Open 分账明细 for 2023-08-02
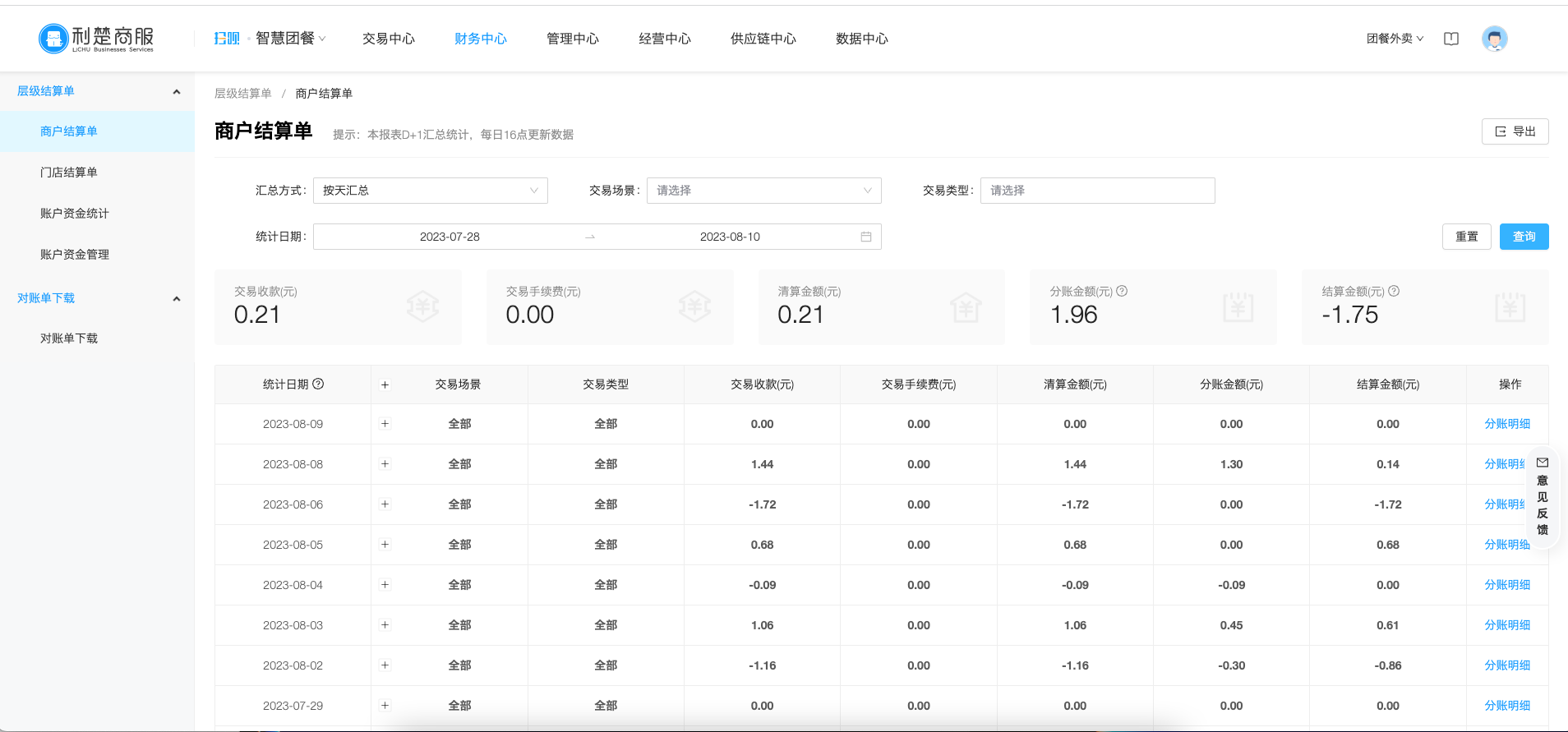1568x732 pixels. point(1506,665)
